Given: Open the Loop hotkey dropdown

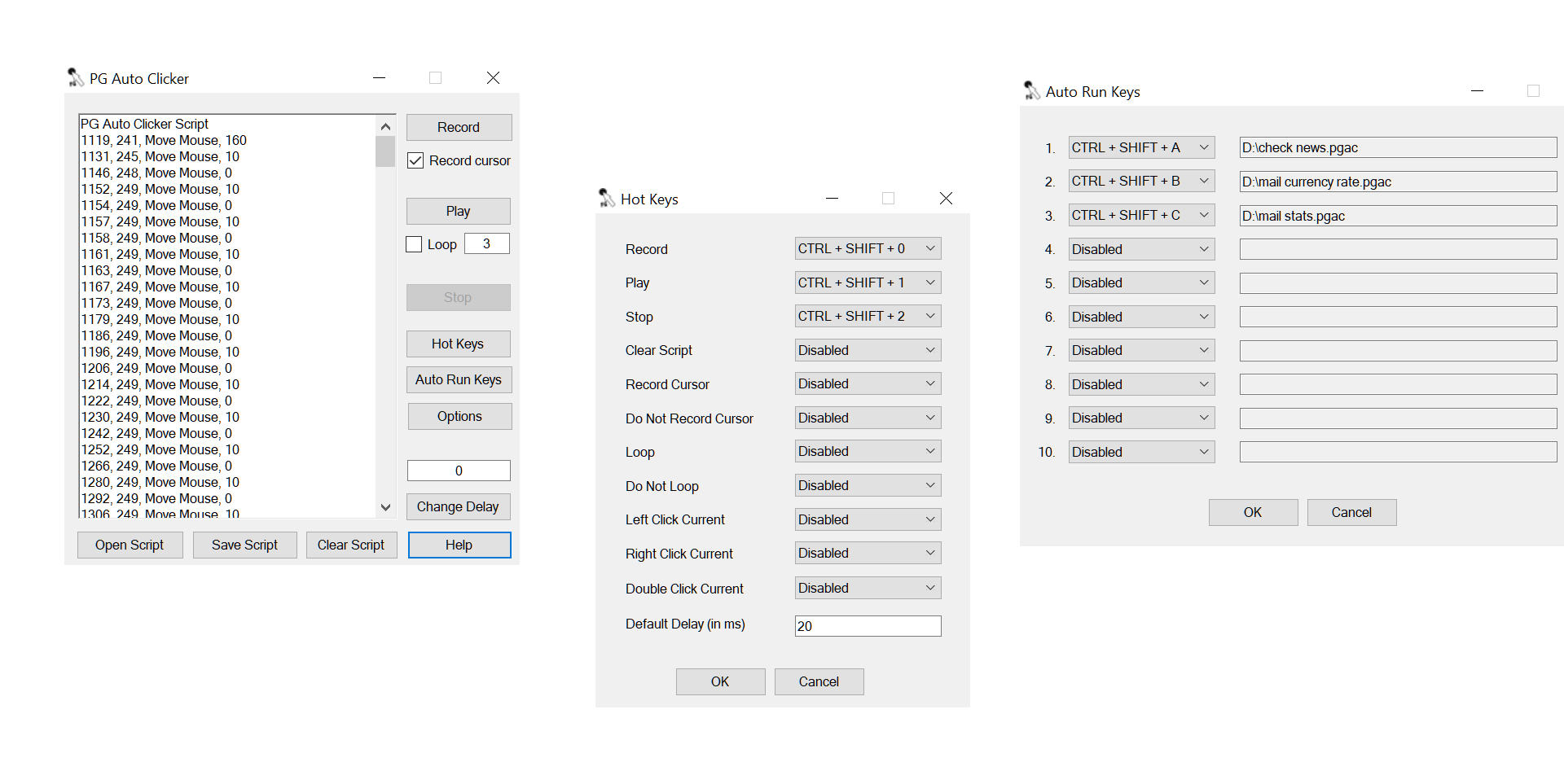Looking at the screenshot, I should click(868, 451).
